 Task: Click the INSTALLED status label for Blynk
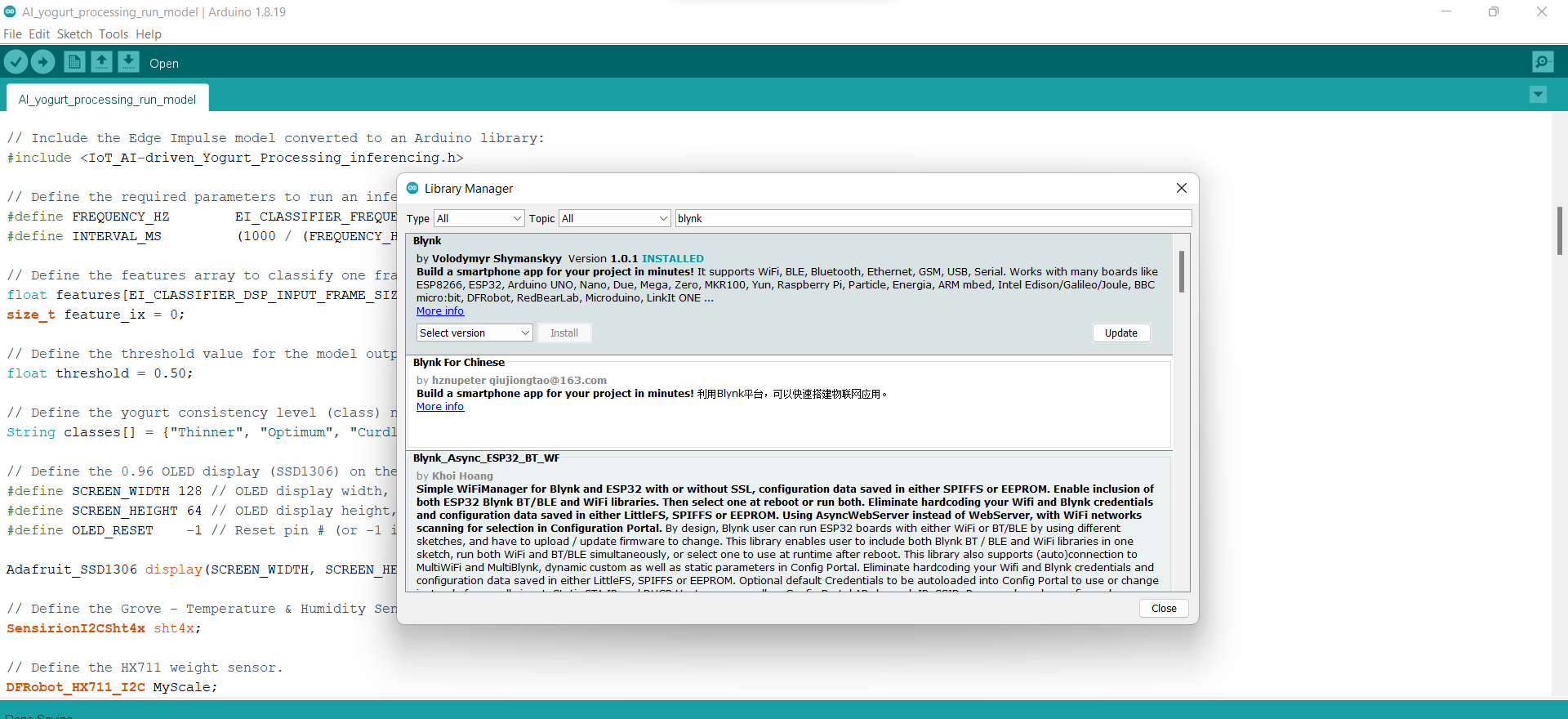coord(672,259)
